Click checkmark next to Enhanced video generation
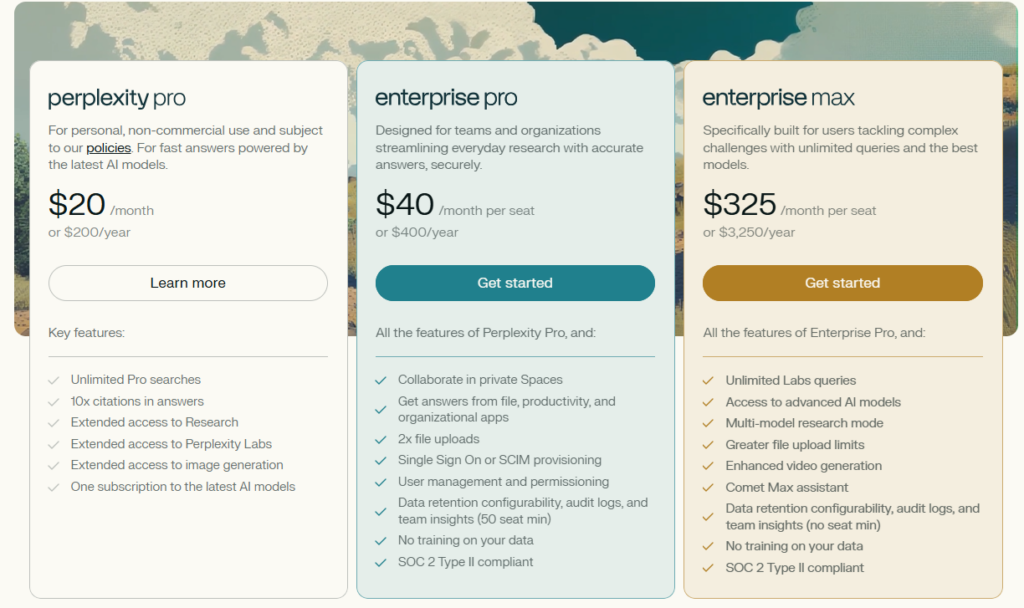 point(708,466)
